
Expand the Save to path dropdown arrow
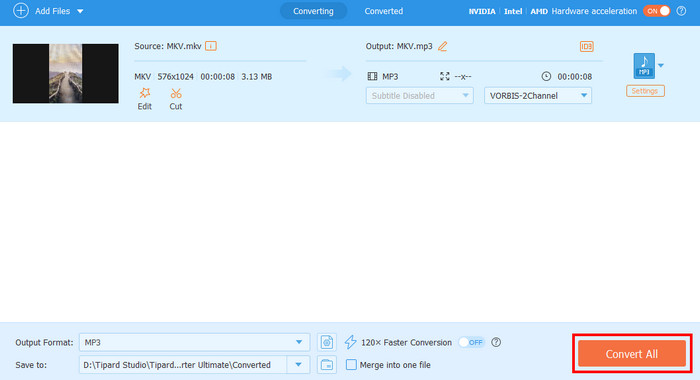coord(298,365)
